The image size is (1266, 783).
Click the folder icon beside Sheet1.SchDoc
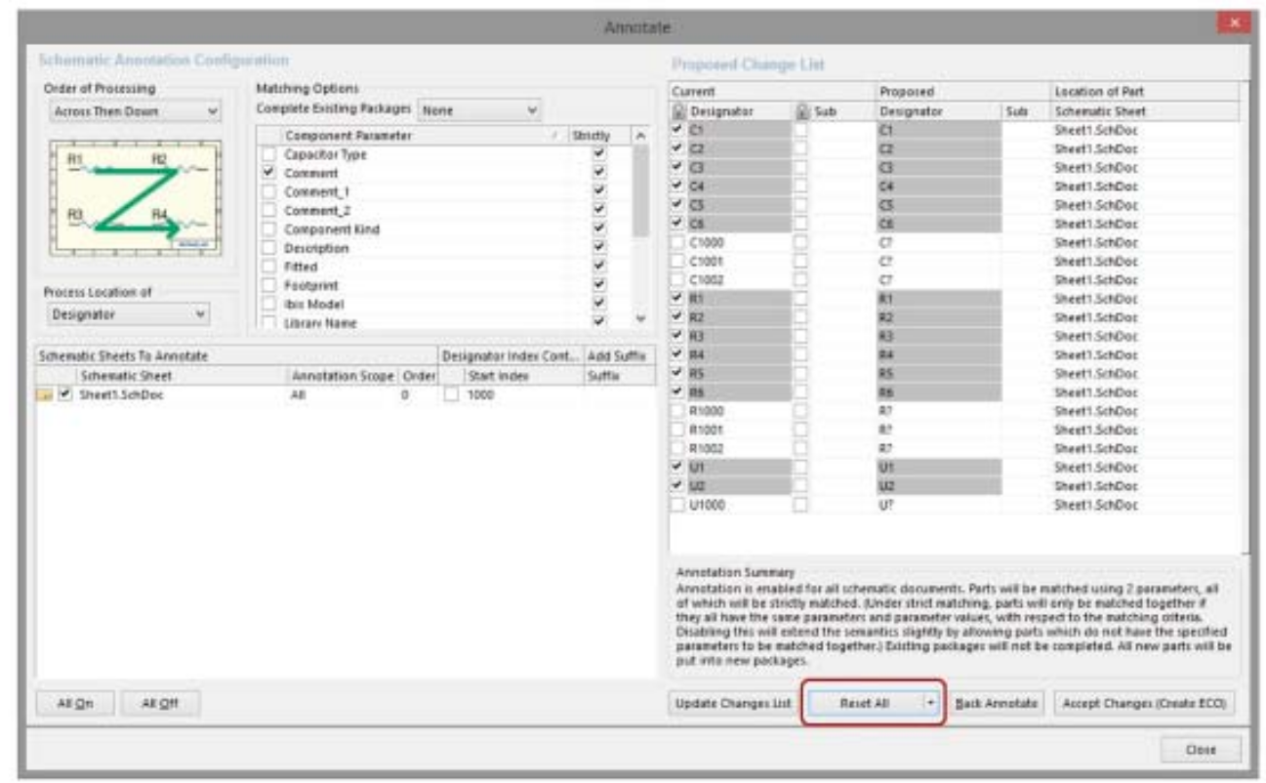click(46, 395)
